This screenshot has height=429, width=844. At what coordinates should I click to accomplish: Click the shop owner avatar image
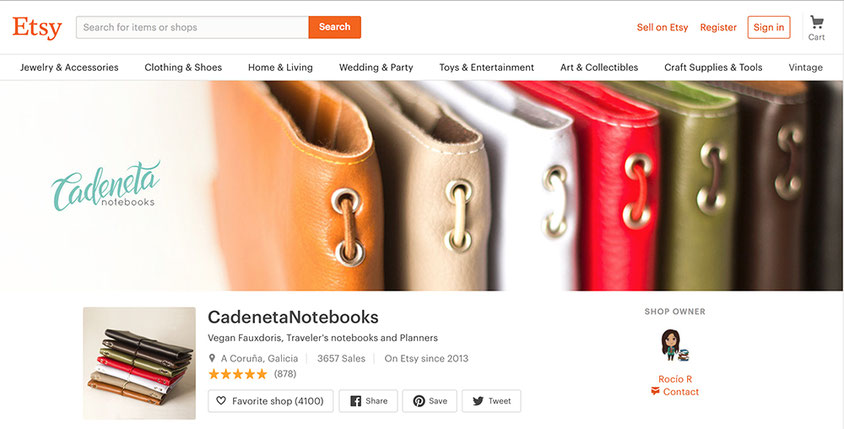pyautogui.click(x=674, y=345)
